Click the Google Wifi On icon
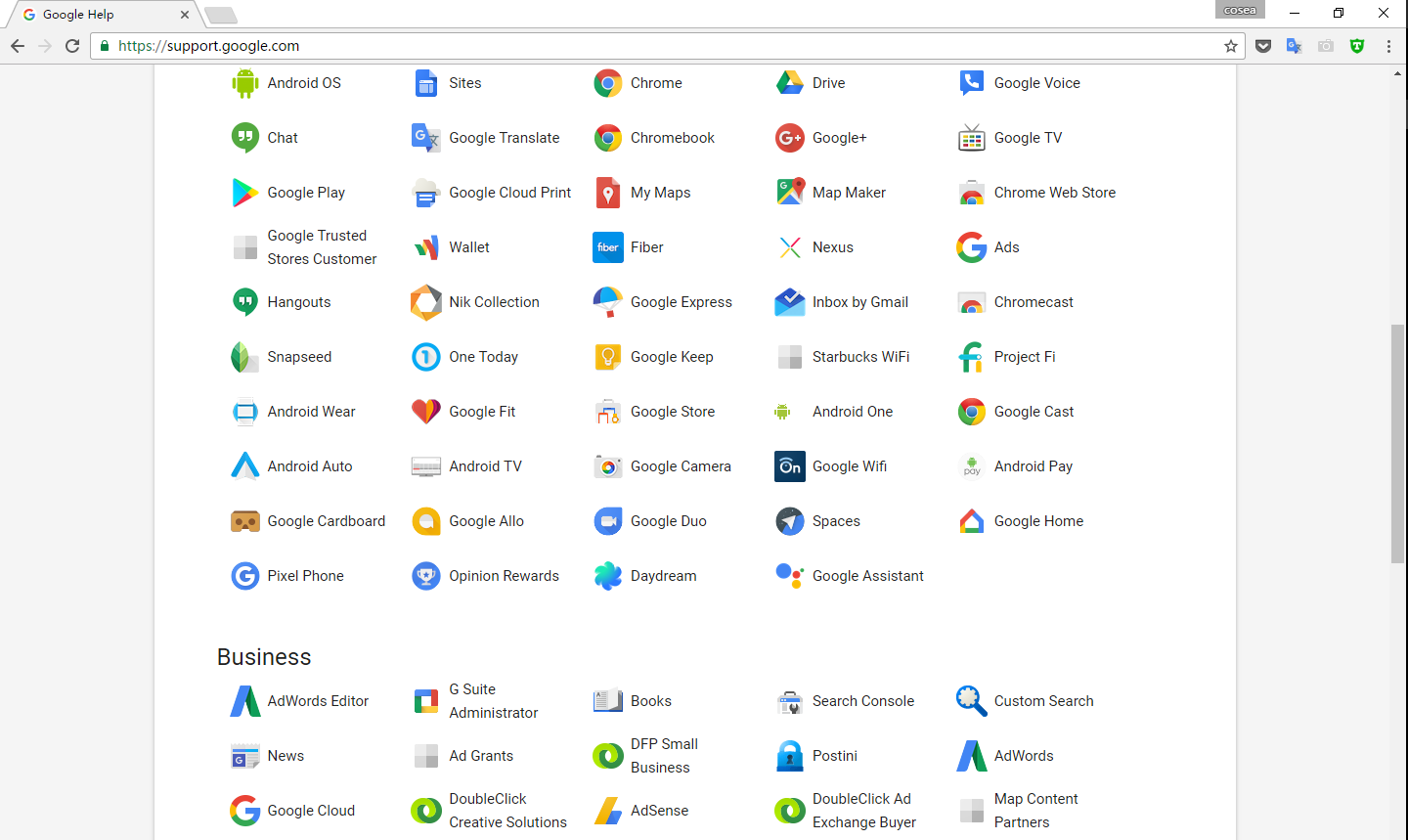 (x=790, y=466)
